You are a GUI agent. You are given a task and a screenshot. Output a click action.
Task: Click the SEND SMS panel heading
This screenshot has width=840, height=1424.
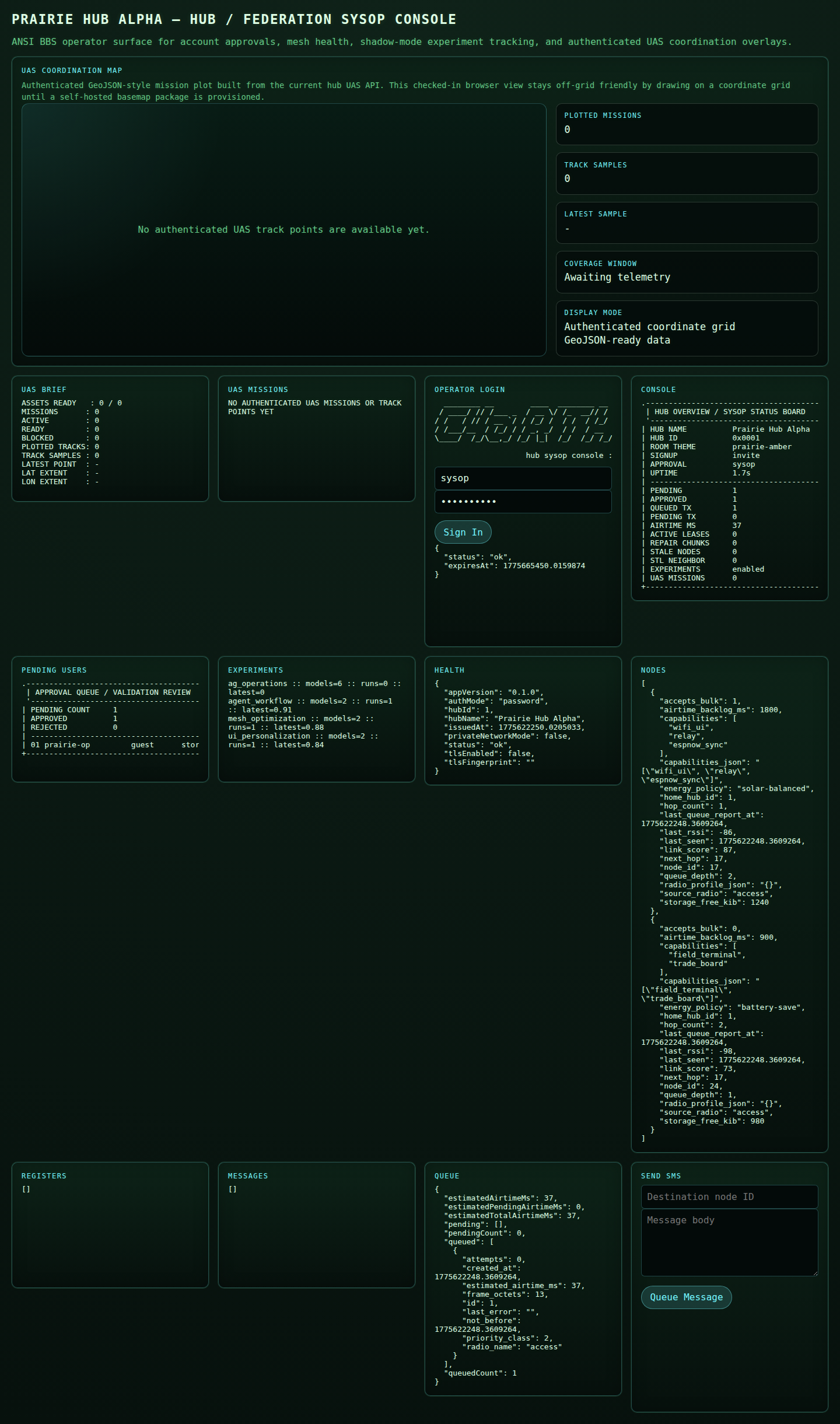coord(661,1176)
